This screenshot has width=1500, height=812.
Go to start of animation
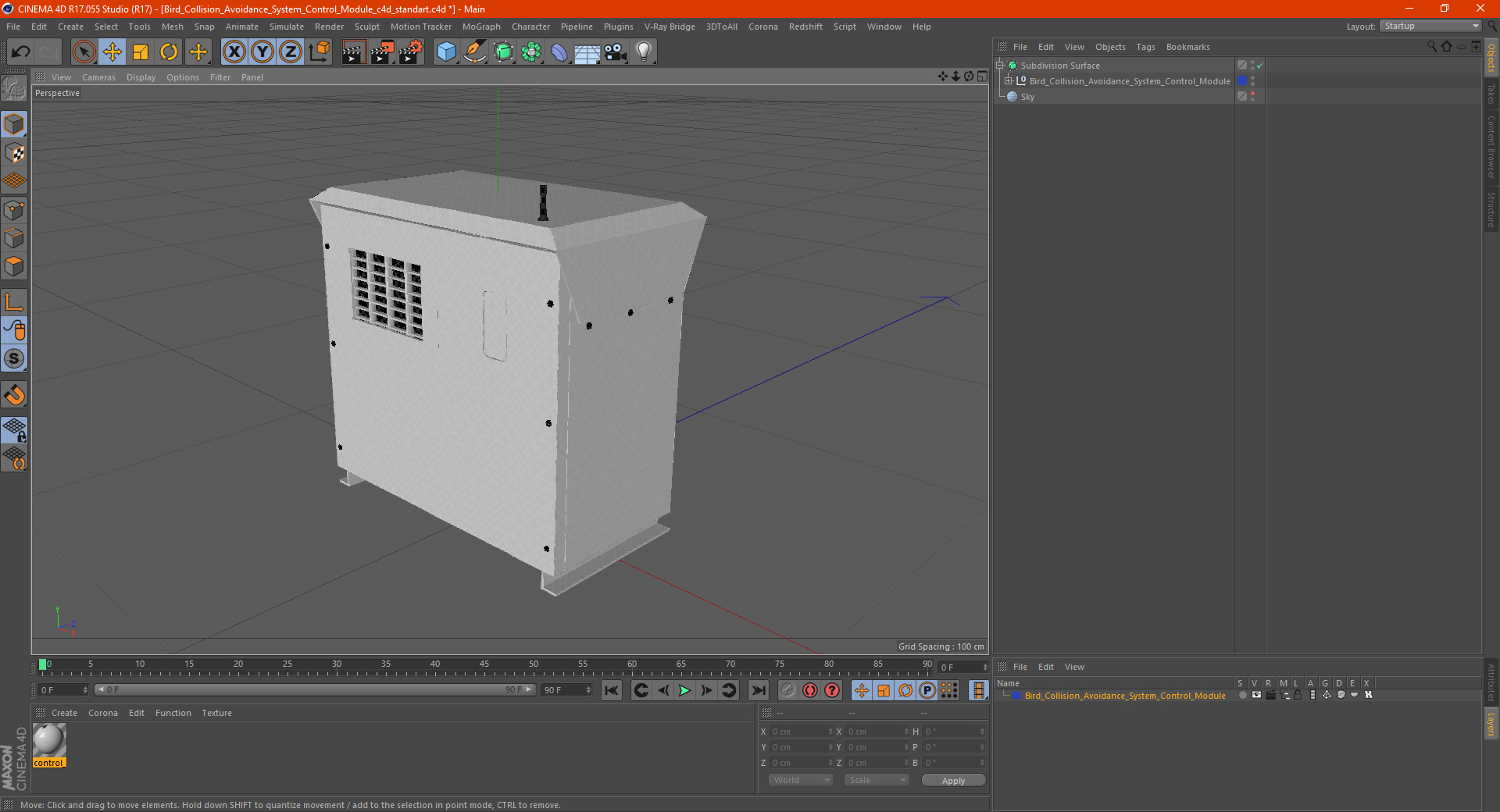coord(612,690)
